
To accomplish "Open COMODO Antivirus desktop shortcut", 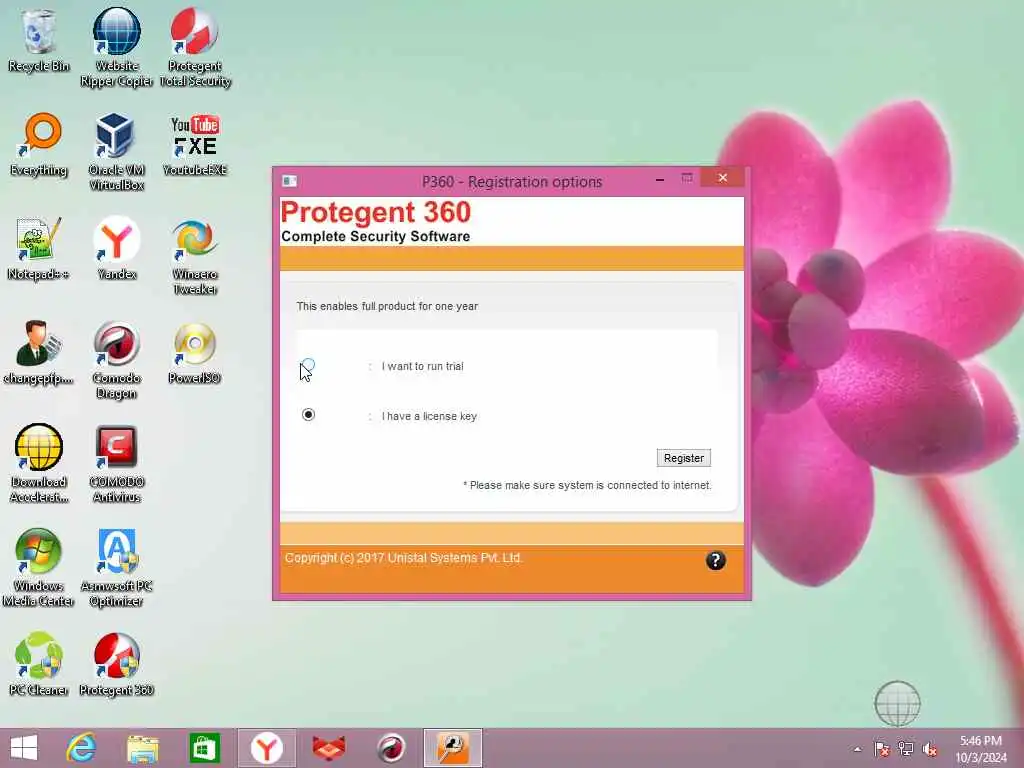I will pyautogui.click(x=116, y=463).
